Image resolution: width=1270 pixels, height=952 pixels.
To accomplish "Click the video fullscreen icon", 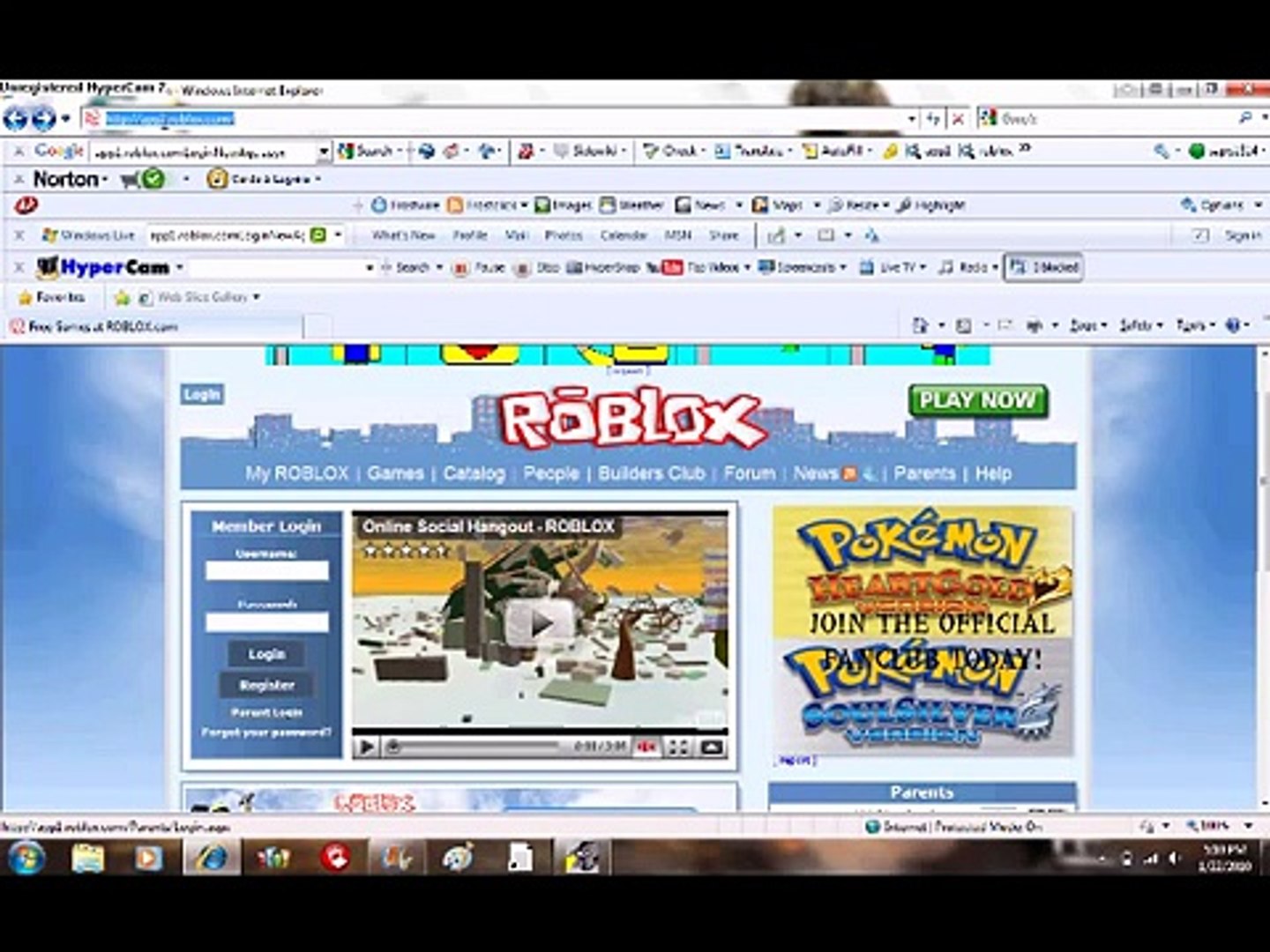I will [677, 747].
